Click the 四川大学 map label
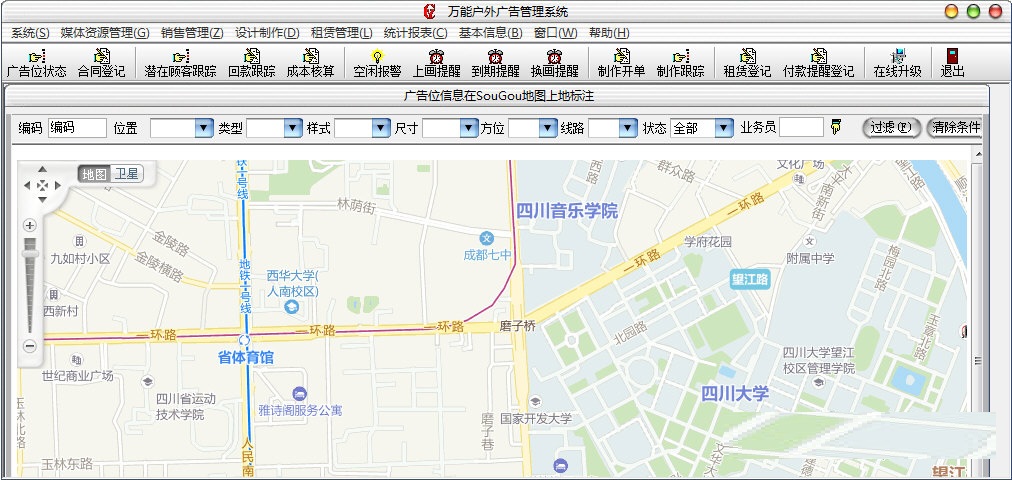 tap(735, 393)
